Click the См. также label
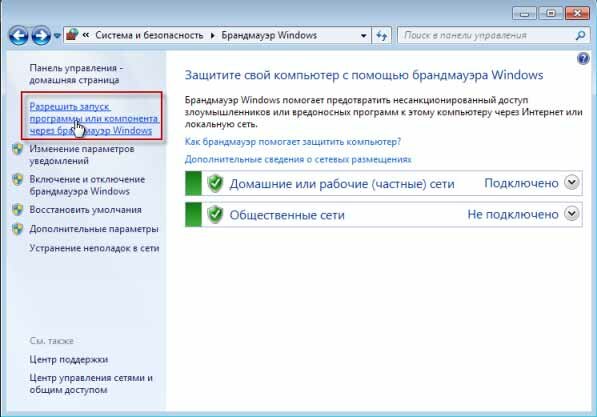 (51, 341)
